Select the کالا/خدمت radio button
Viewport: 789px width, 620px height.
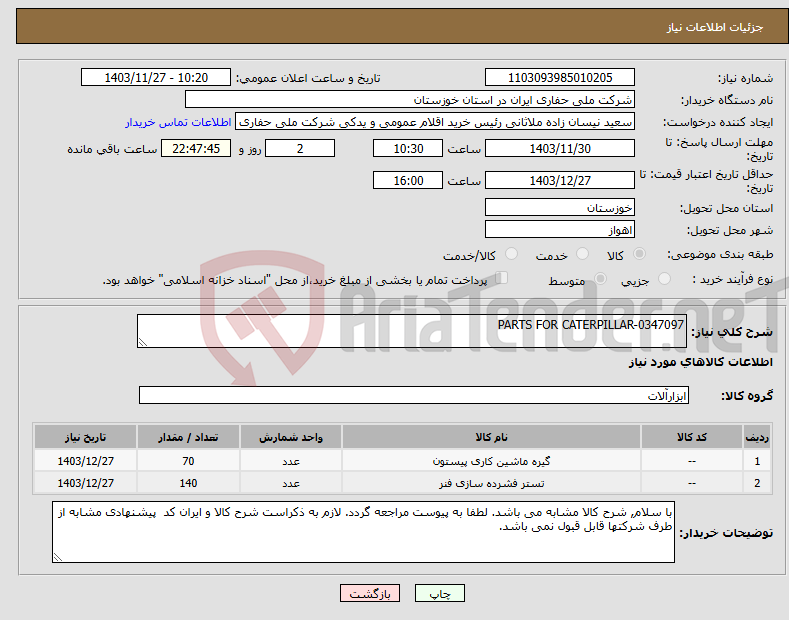coord(511,254)
